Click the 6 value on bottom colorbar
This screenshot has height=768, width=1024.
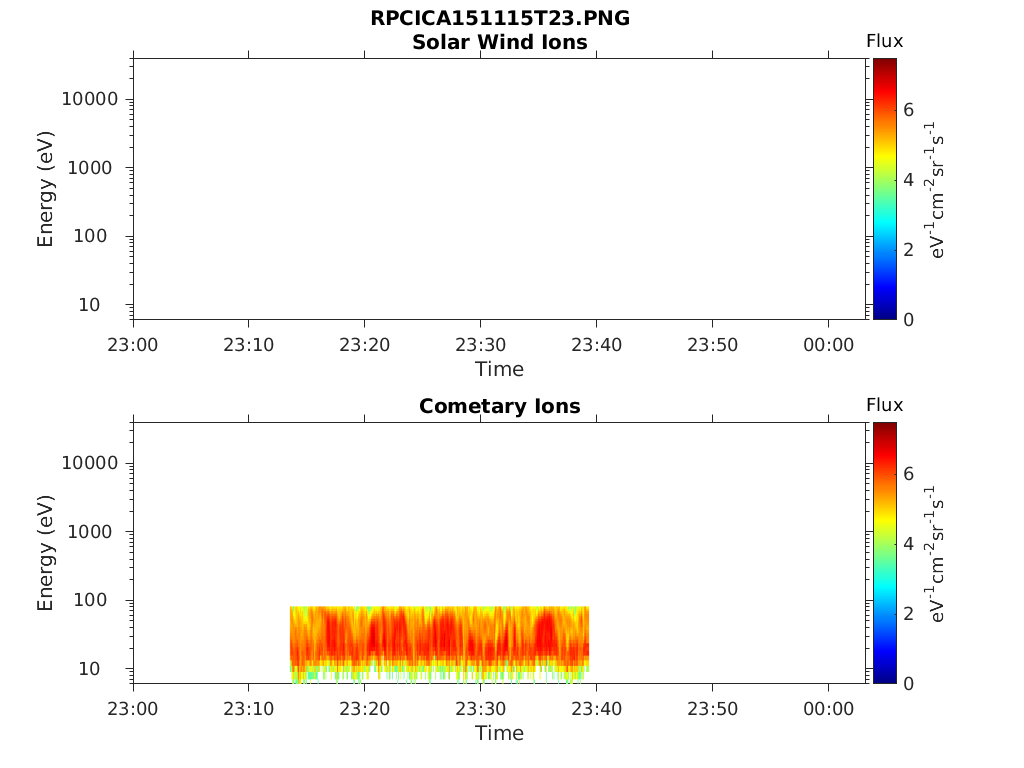(908, 473)
